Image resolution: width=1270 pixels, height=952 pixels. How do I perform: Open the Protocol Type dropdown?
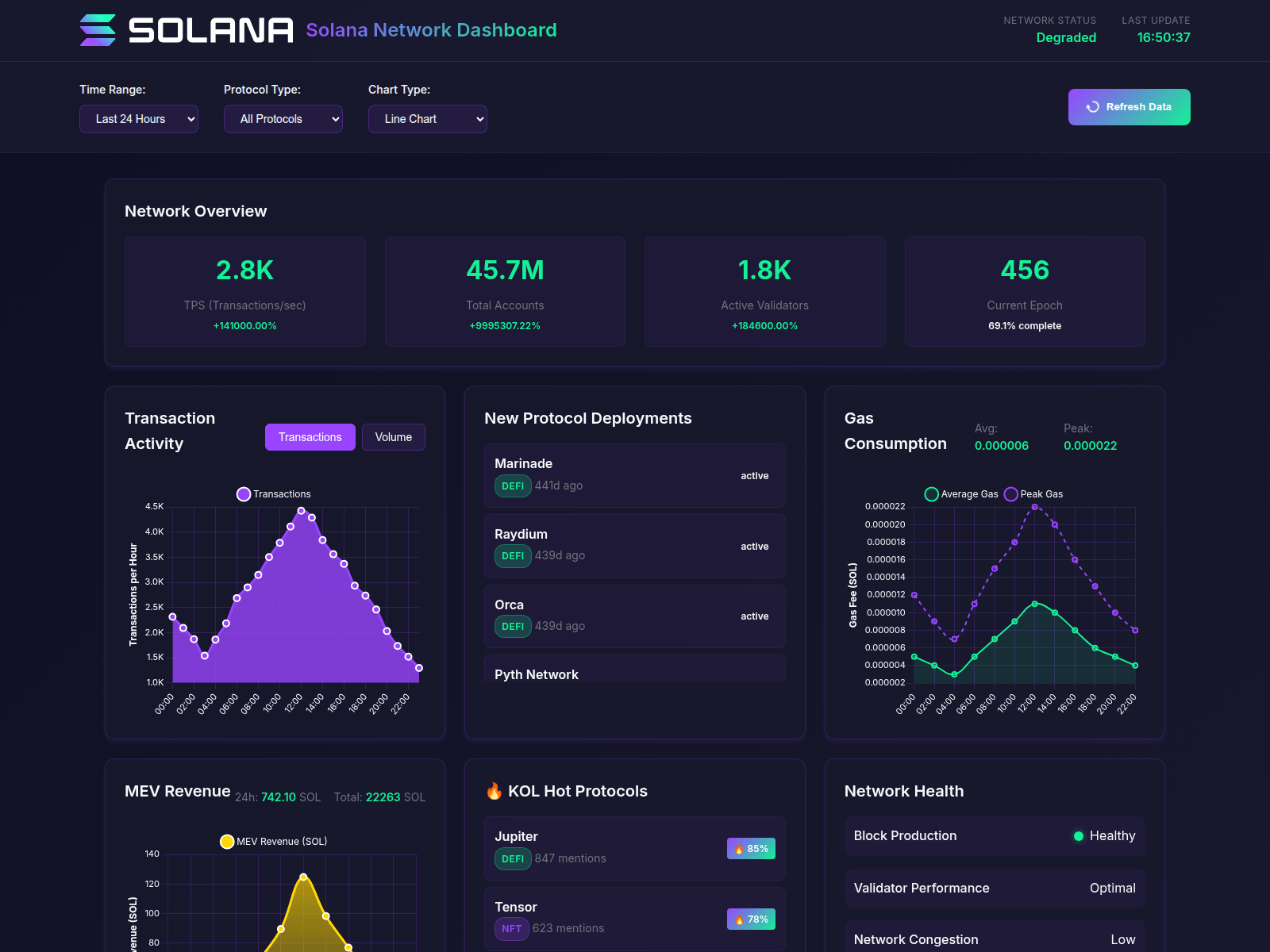coord(283,119)
